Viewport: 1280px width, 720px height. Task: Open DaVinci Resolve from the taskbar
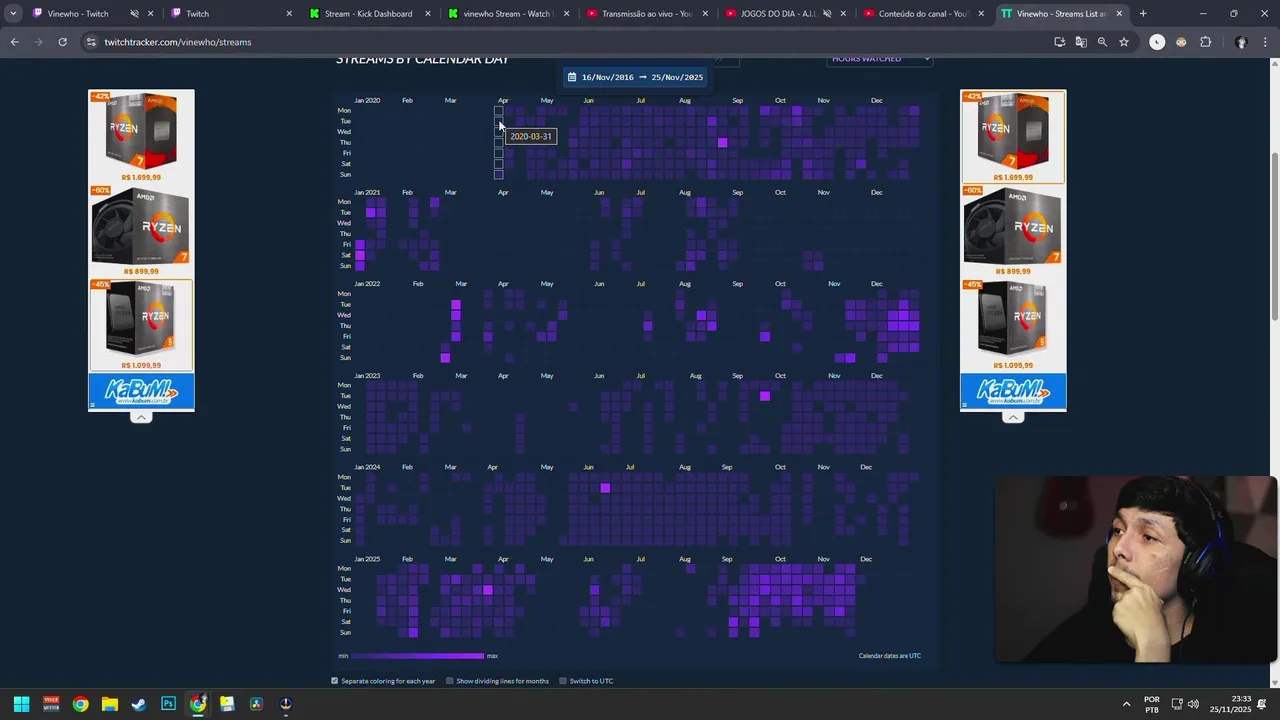pyautogui.click(x=256, y=704)
